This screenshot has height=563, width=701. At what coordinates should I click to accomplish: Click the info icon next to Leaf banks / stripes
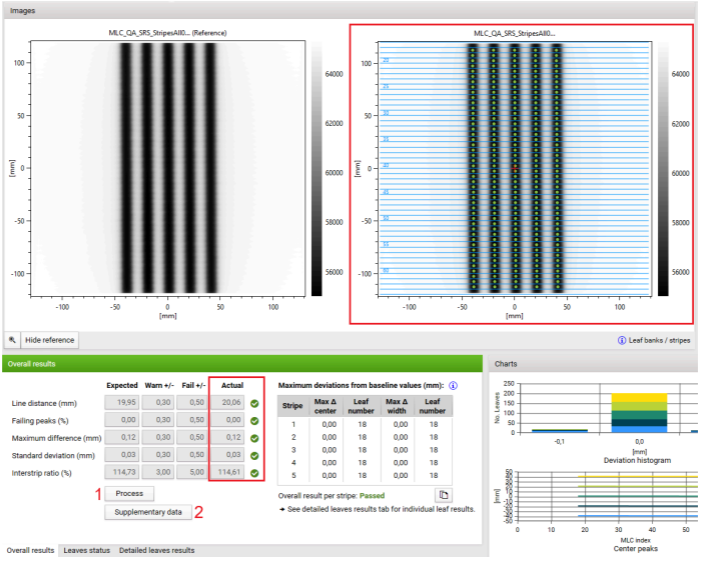pyautogui.click(x=622, y=341)
